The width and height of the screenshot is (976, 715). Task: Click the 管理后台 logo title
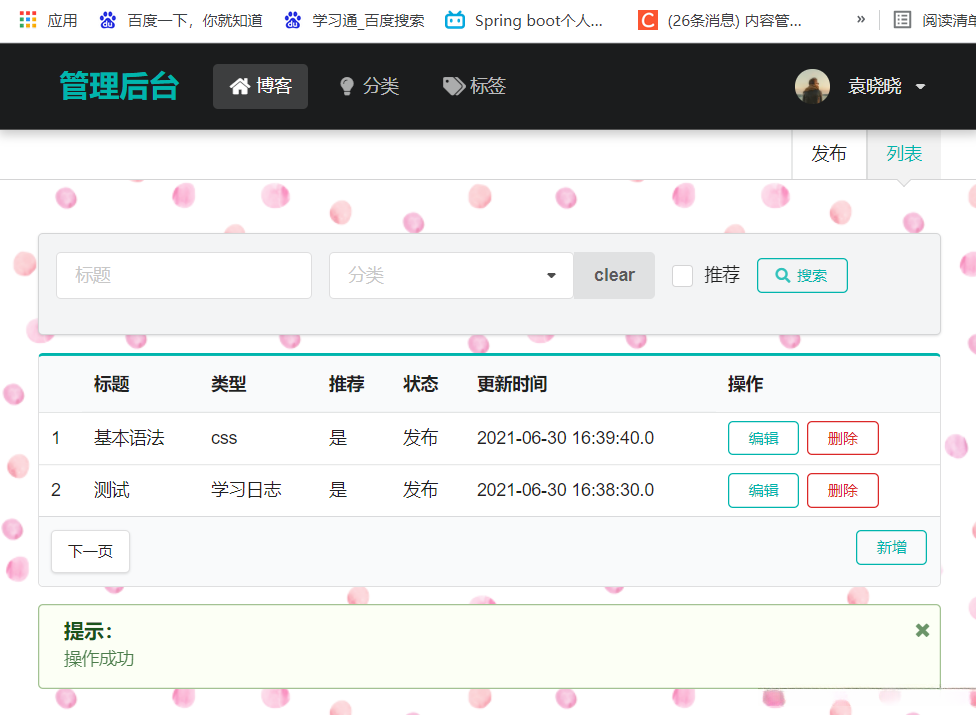click(119, 86)
